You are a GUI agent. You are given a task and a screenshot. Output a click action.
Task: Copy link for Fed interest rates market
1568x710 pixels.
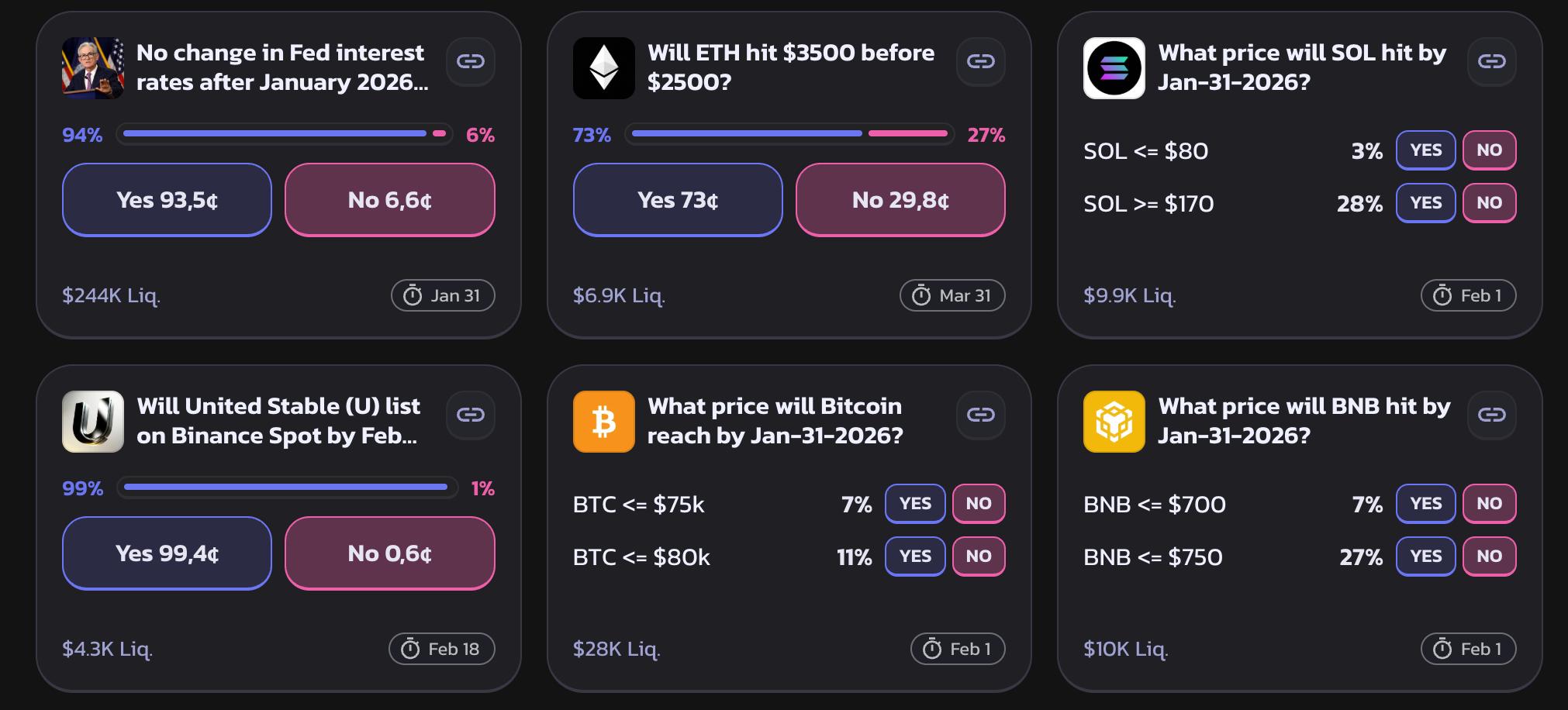click(x=470, y=61)
